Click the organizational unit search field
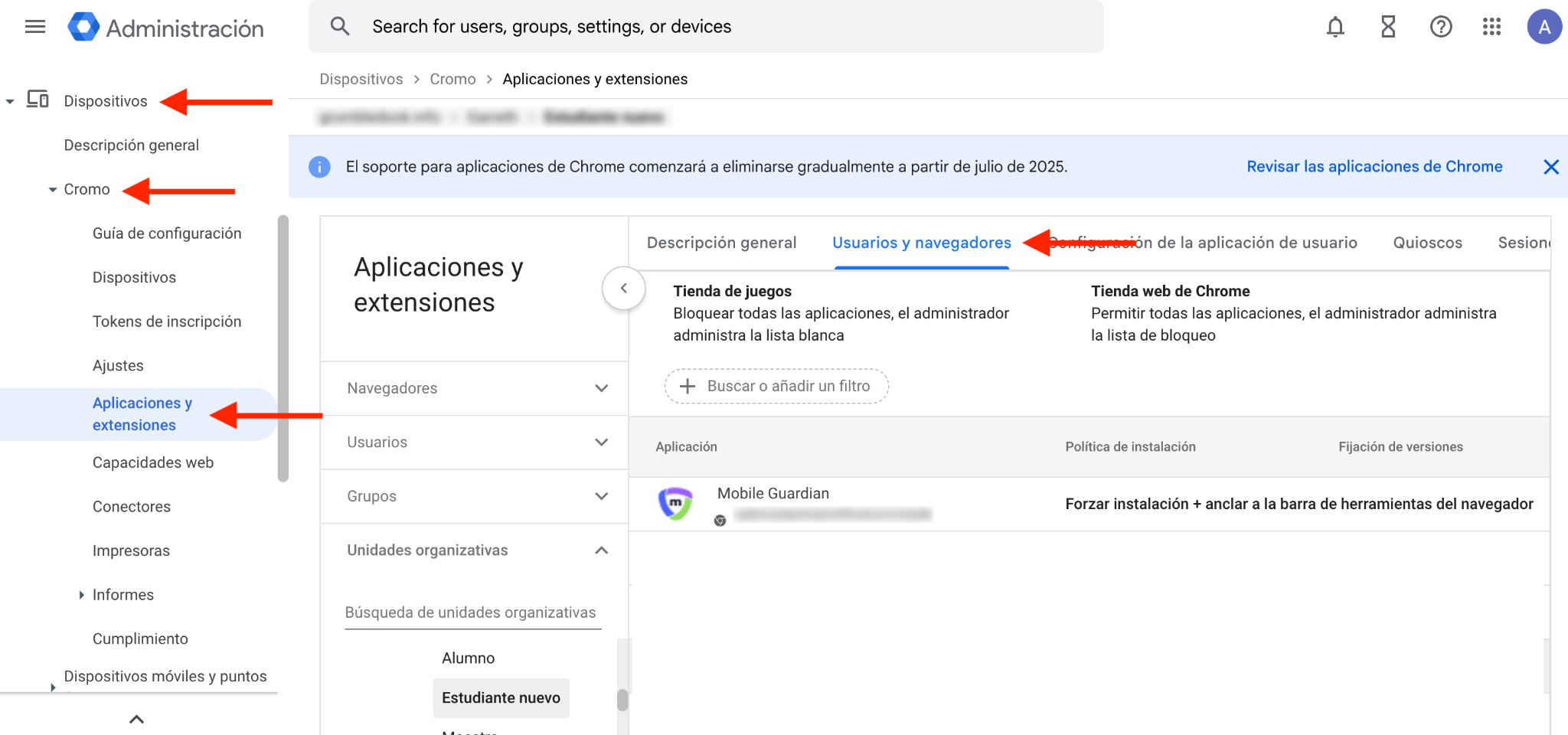 [x=472, y=612]
